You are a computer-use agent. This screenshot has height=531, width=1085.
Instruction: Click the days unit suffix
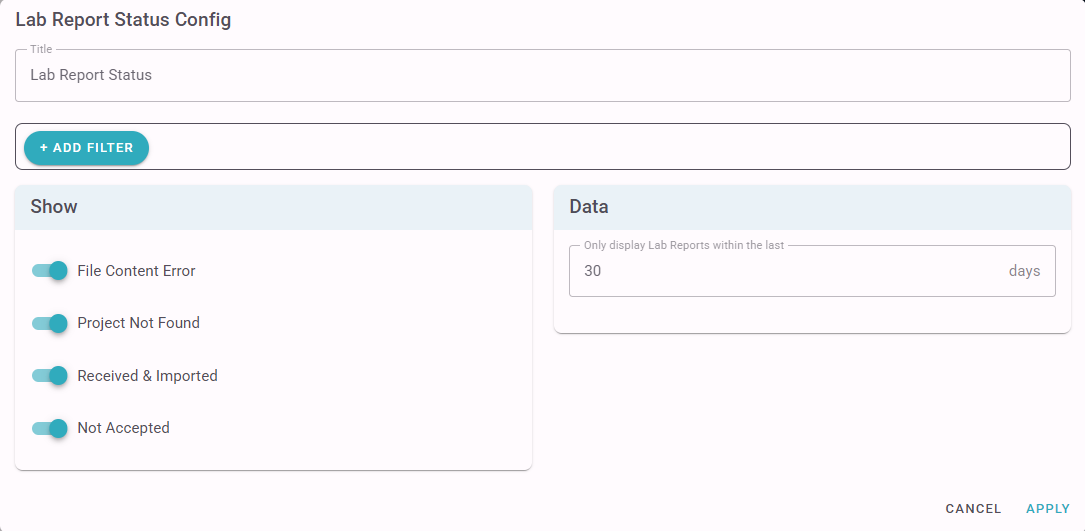[x=1024, y=271]
